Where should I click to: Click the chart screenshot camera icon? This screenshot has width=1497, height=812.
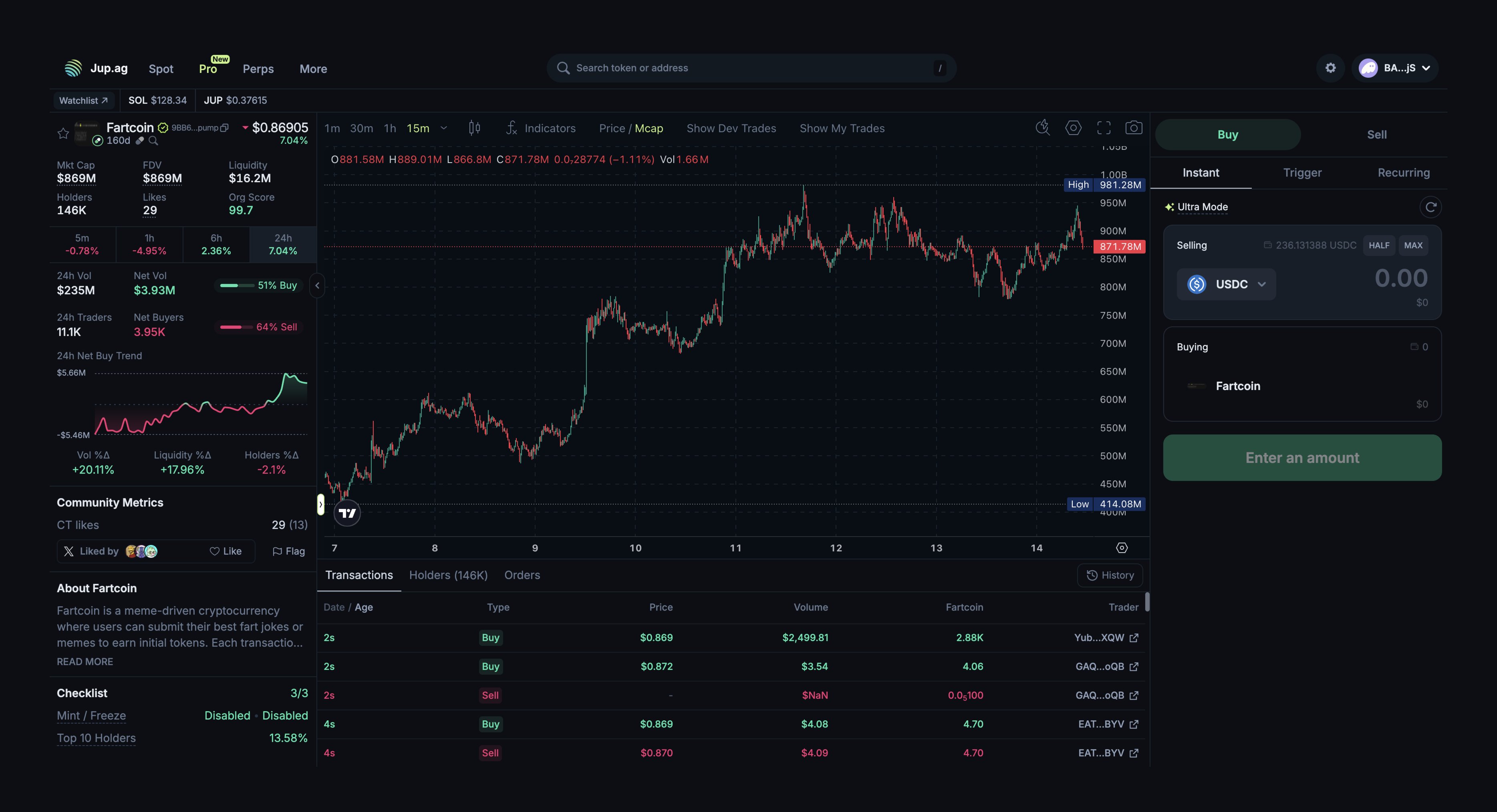pyautogui.click(x=1133, y=128)
